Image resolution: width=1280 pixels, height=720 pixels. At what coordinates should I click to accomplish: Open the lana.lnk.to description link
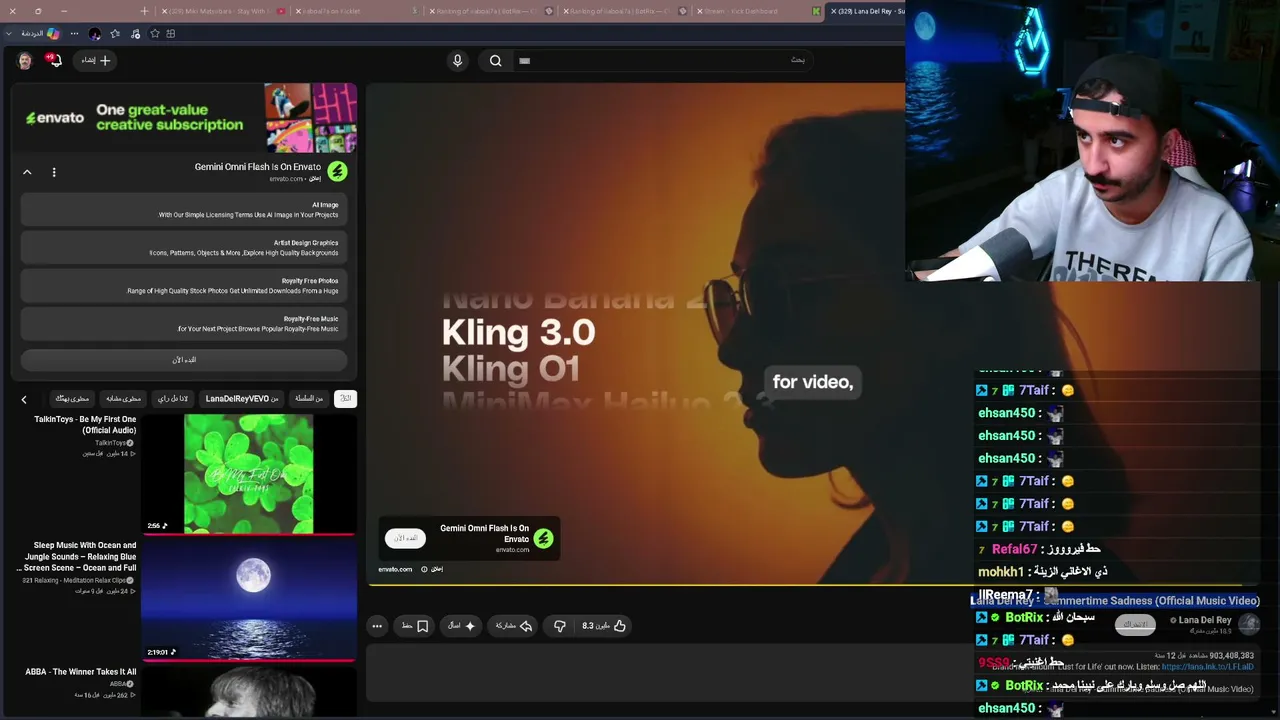pos(1207,667)
